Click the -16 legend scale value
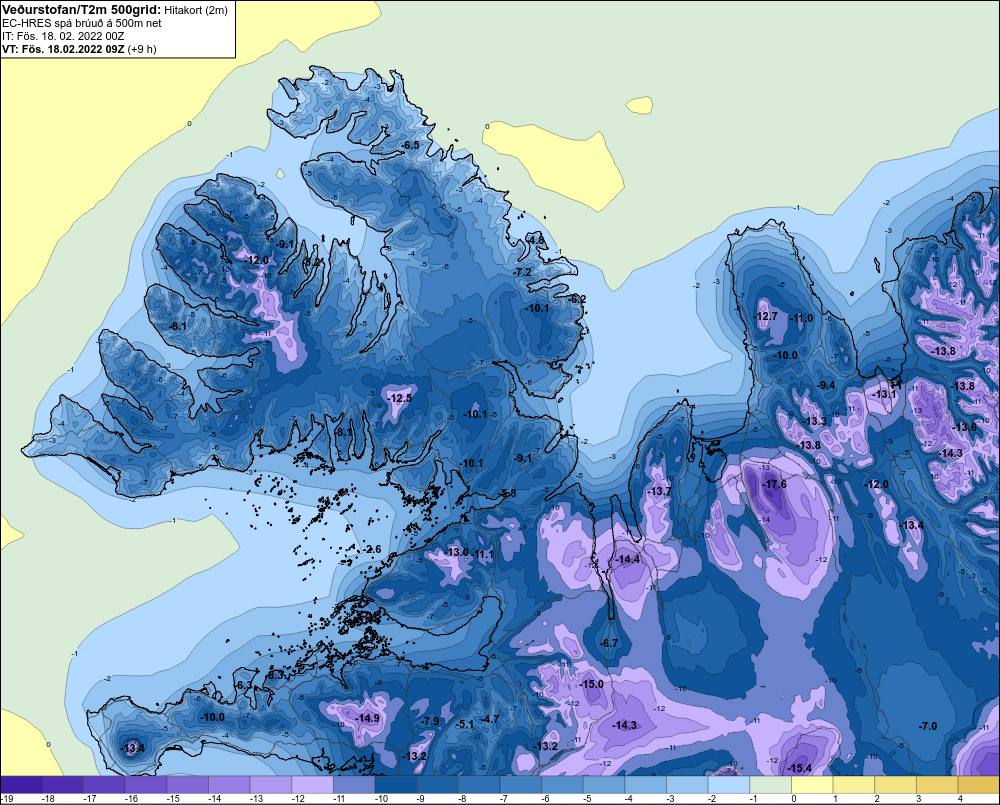Screen dimensions: 1000x805 pos(131,799)
